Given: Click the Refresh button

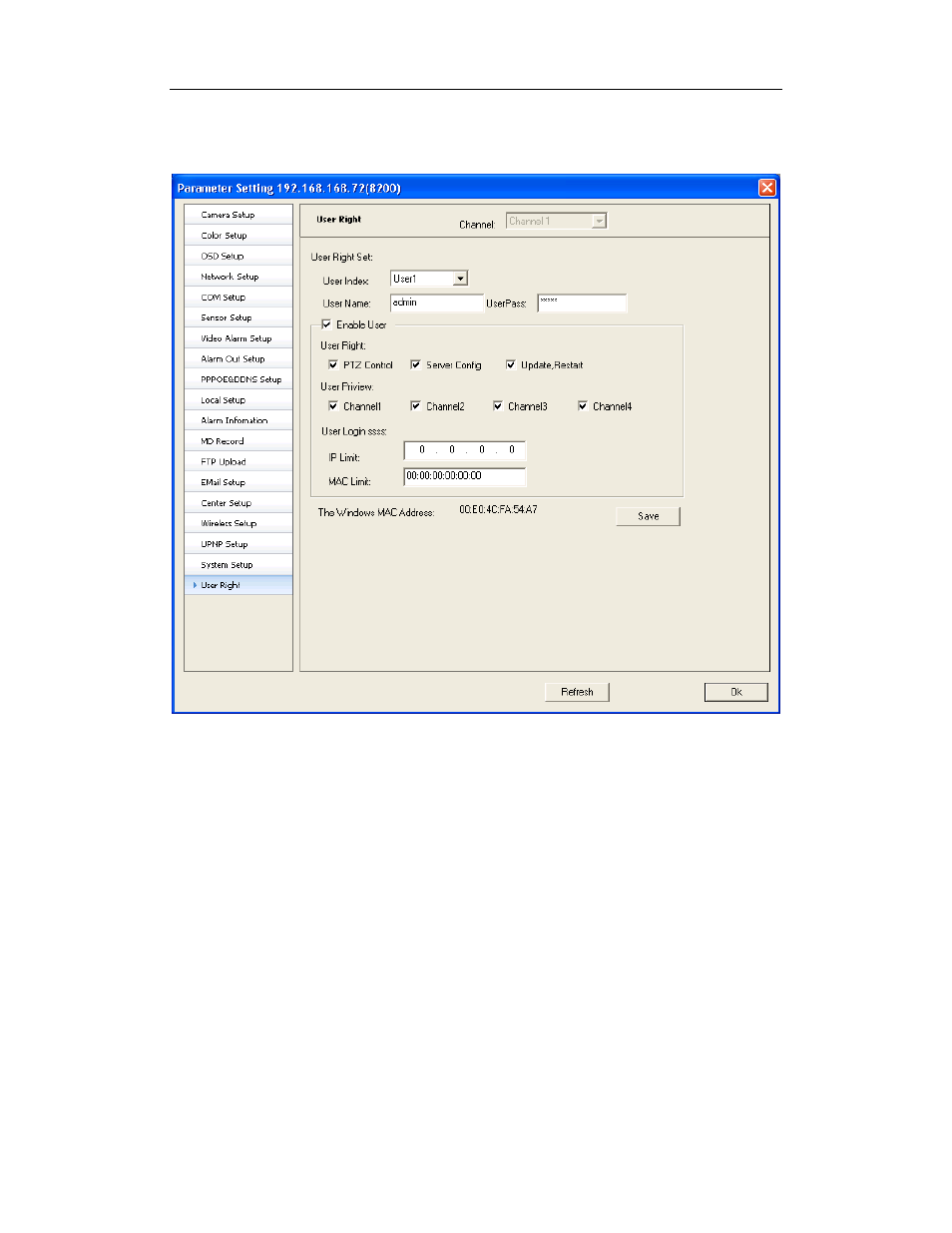Looking at the screenshot, I should (577, 692).
